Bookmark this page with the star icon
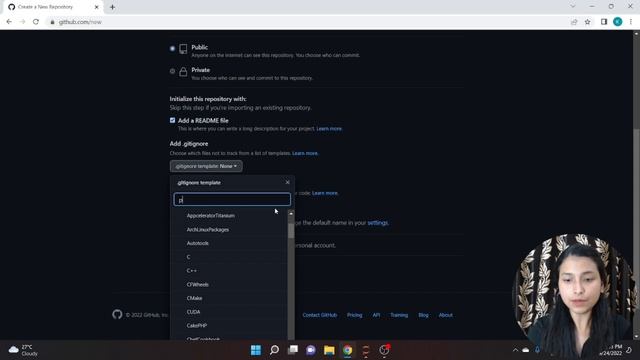 coord(588,22)
